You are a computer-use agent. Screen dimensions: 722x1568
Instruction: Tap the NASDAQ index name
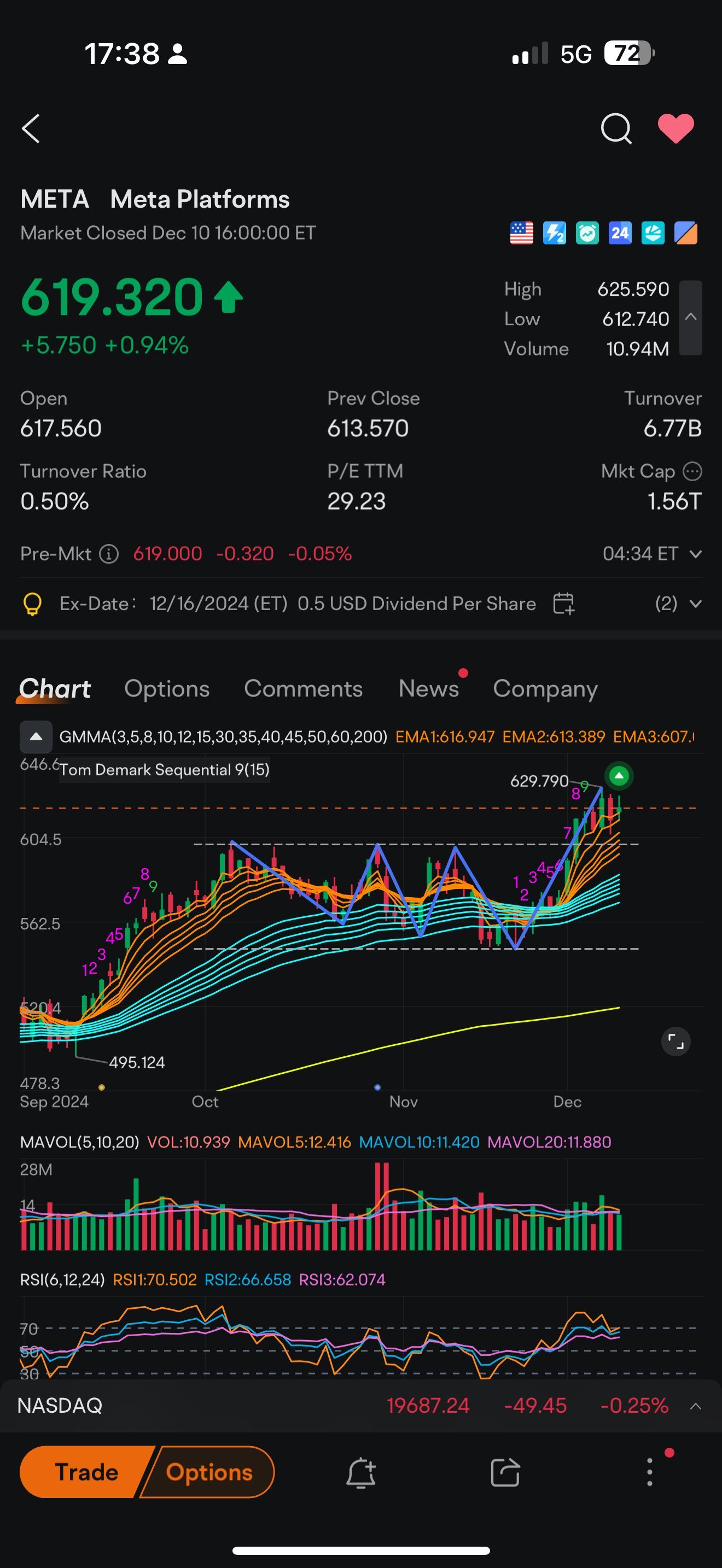coord(60,1406)
